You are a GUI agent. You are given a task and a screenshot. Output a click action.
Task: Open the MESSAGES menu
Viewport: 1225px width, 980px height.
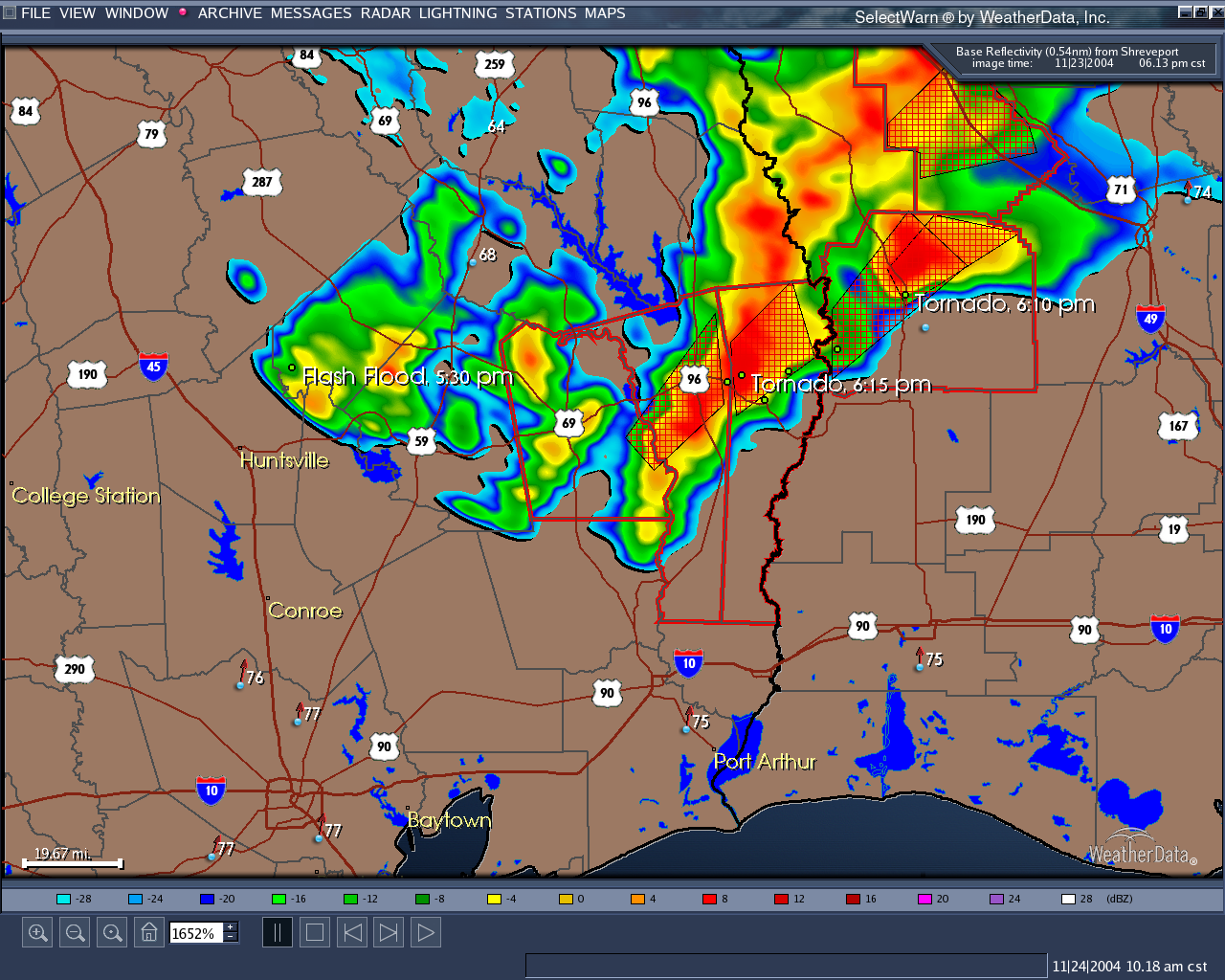[x=310, y=13]
